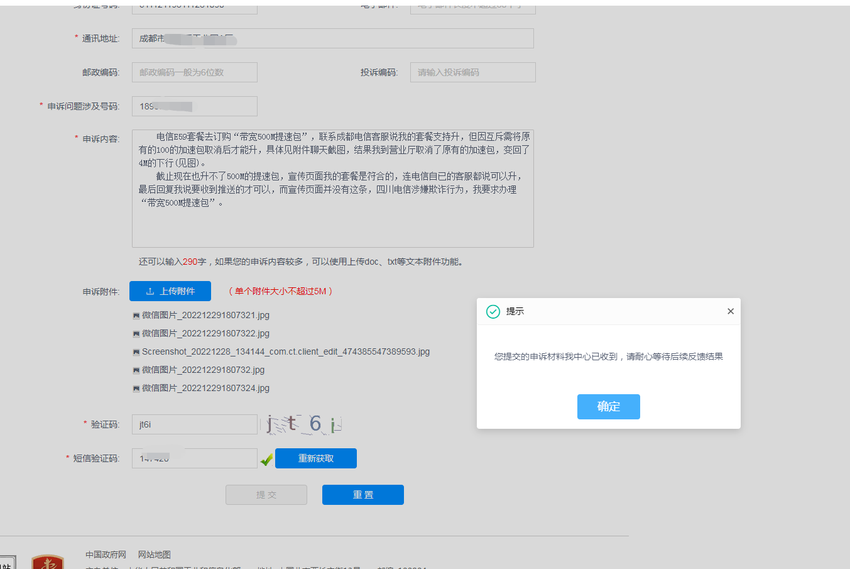Click the 还可以输入290字 remaining characters hint
The image size is (850, 569).
pyautogui.click(x=300, y=262)
